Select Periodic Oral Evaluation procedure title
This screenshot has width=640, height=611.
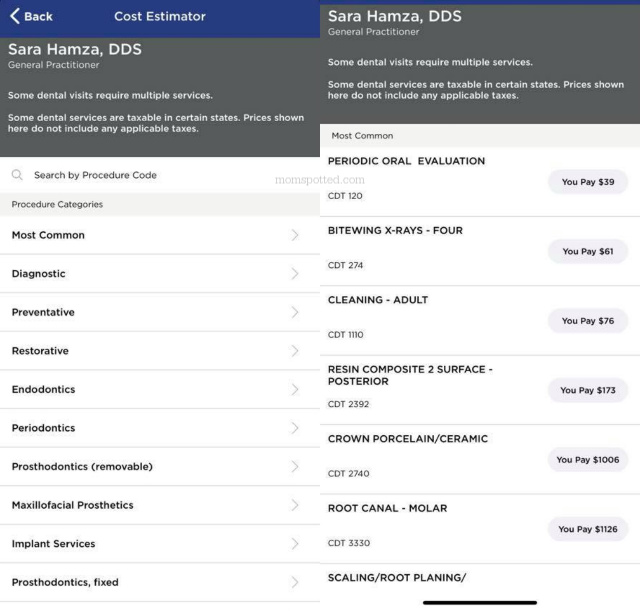[407, 161]
